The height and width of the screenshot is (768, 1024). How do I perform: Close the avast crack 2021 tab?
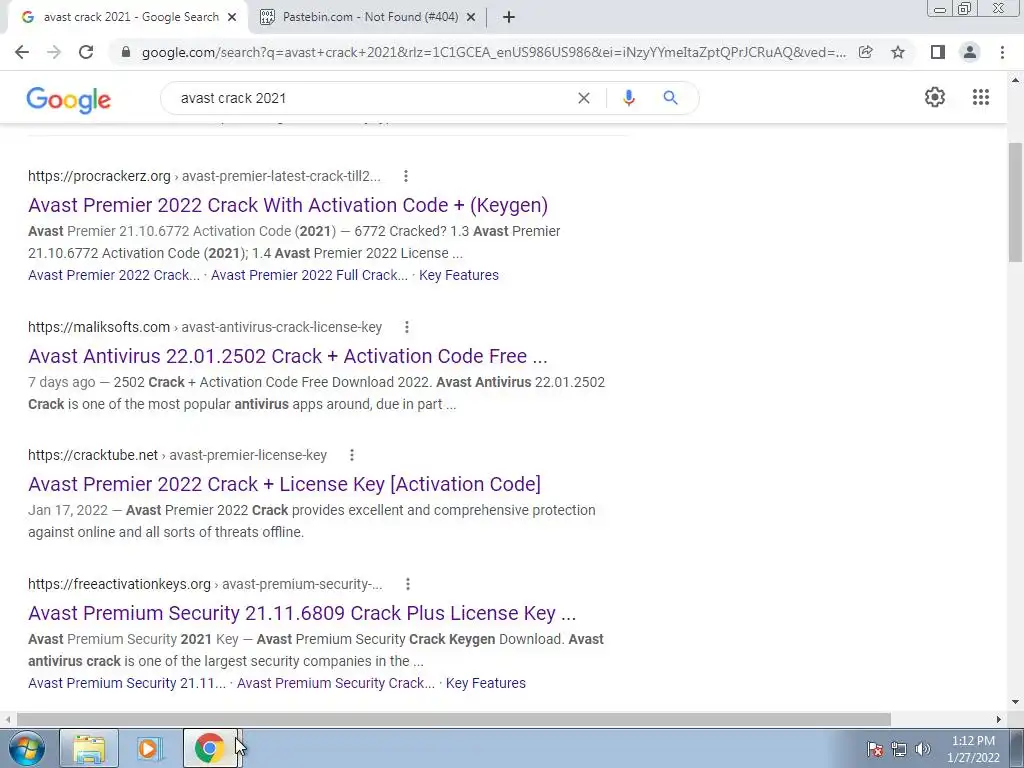(232, 18)
